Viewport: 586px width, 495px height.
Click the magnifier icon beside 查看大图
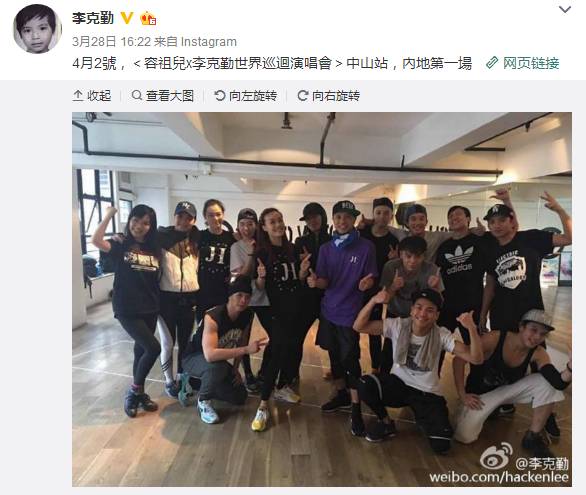click(x=137, y=95)
